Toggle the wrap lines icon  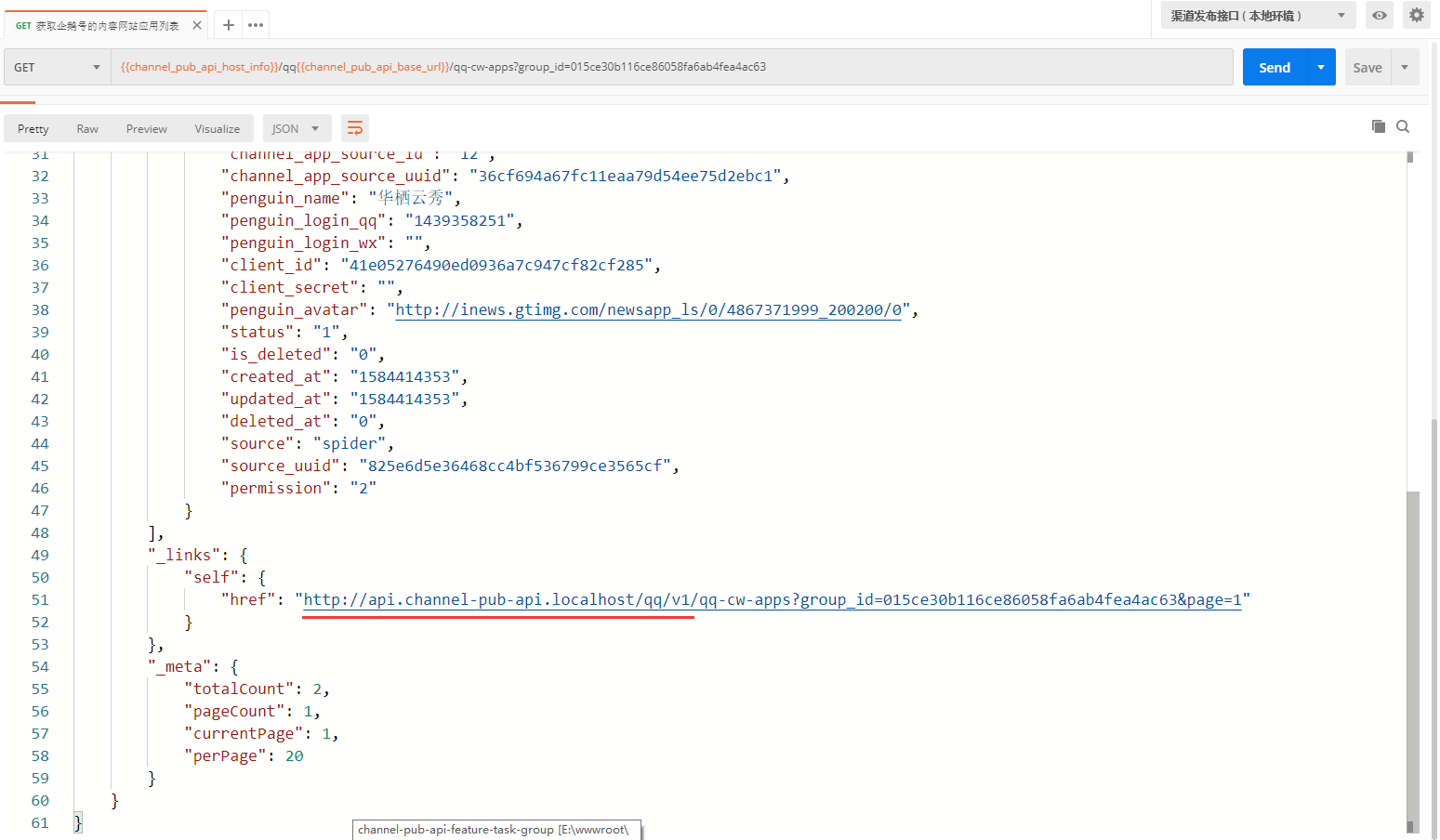pos(355,128)
